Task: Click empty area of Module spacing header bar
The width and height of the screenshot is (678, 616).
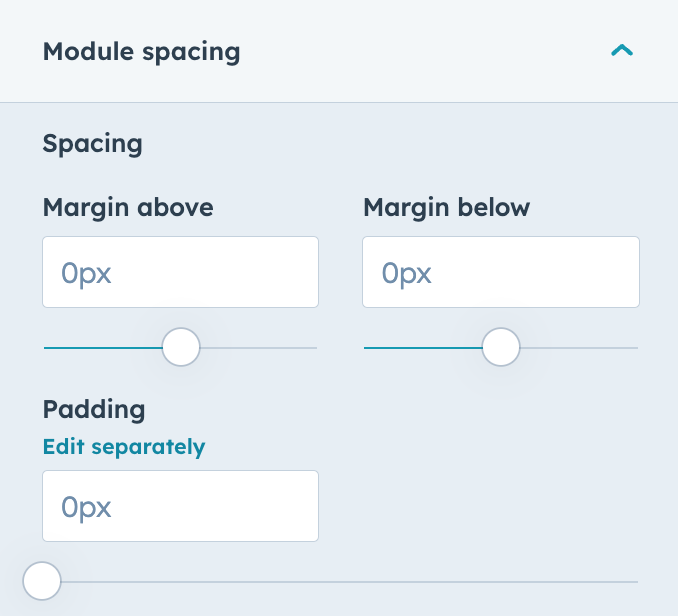Action: point(424,52)
